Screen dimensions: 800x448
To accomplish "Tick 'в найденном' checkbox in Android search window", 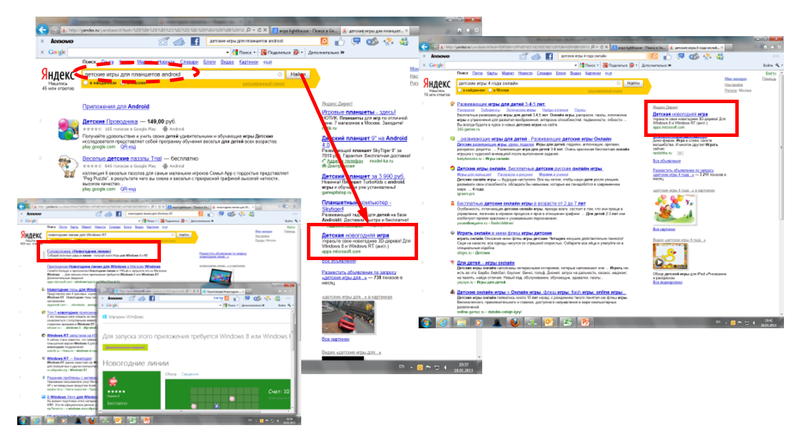I will [x=86, y=83].
